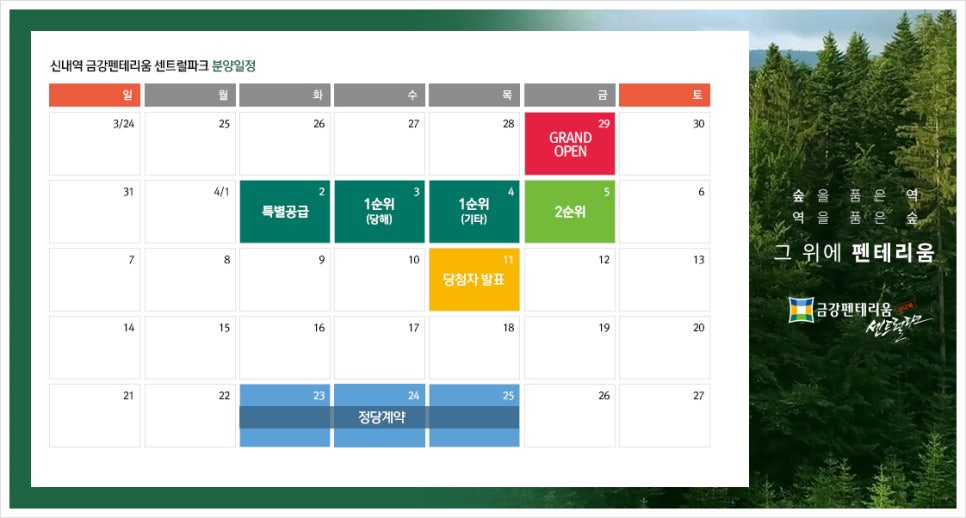Viewport: 966px width, 518px height.
Task: Click the 그 위에 펜테리움 slogan
Action: click(x=854, y=253)
